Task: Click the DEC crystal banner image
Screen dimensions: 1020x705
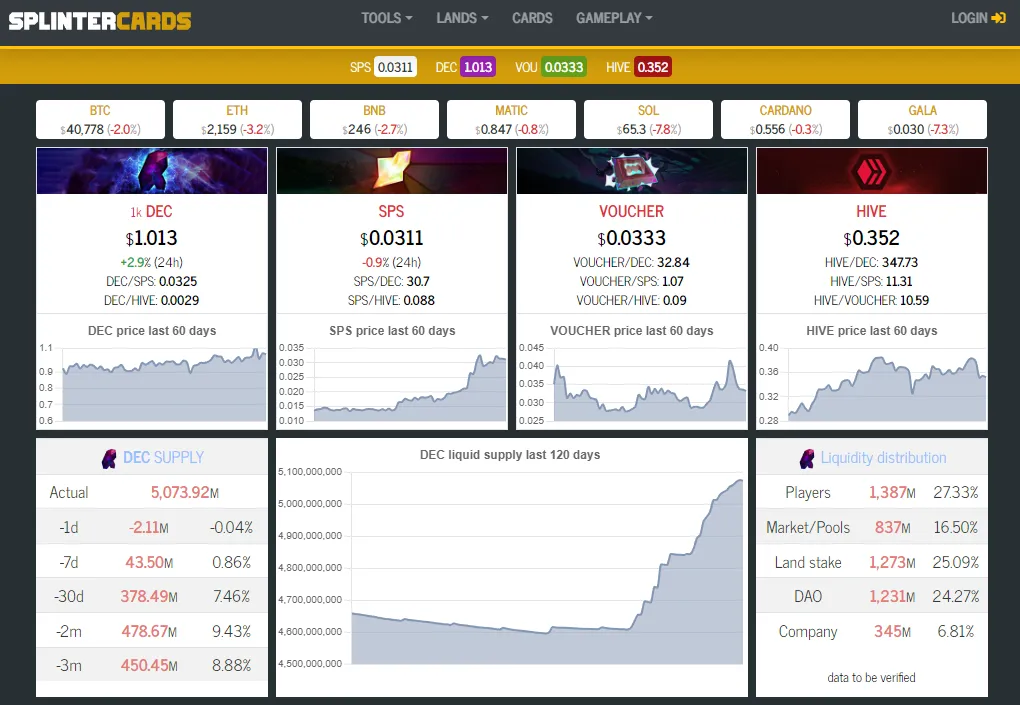Action: pos(152,171)
